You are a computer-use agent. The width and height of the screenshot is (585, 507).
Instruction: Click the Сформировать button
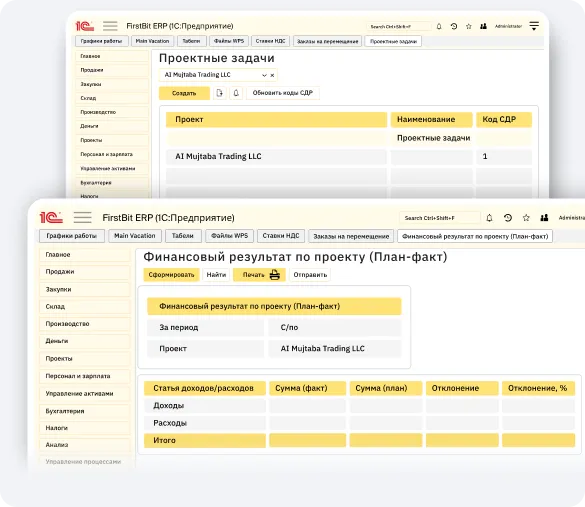pyautogui.click(x=171, y=275)
